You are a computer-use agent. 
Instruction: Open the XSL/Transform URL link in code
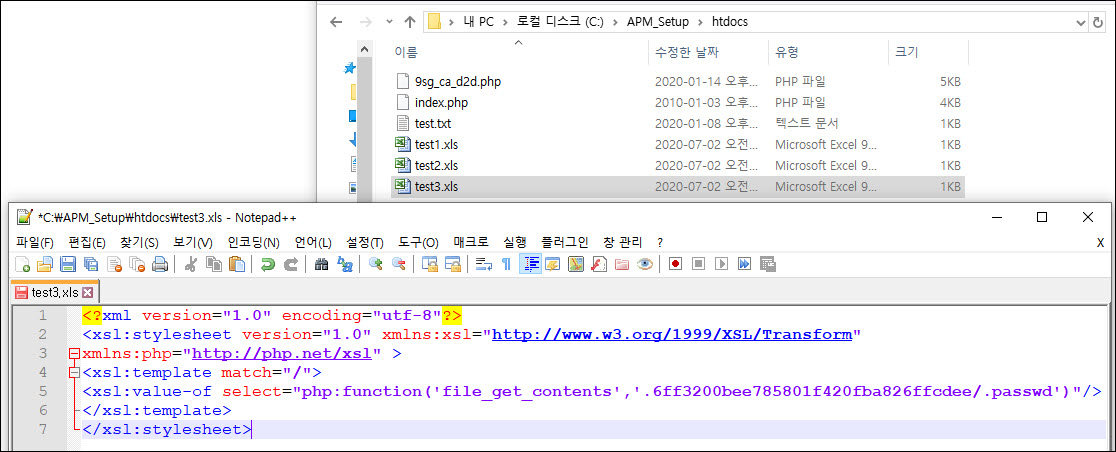[x=672, y=335]
